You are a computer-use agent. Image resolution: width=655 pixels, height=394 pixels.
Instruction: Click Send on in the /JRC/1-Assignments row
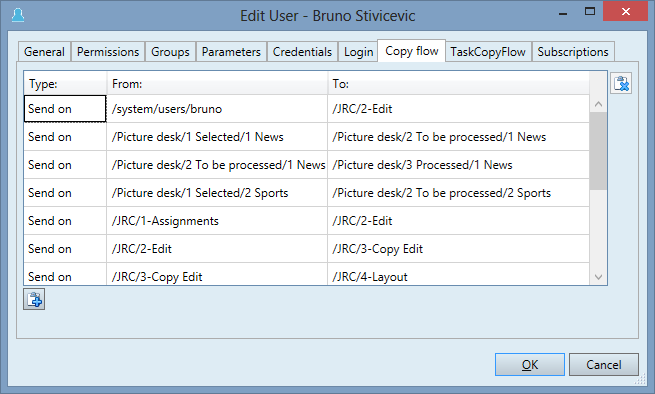tap(65, 221)
